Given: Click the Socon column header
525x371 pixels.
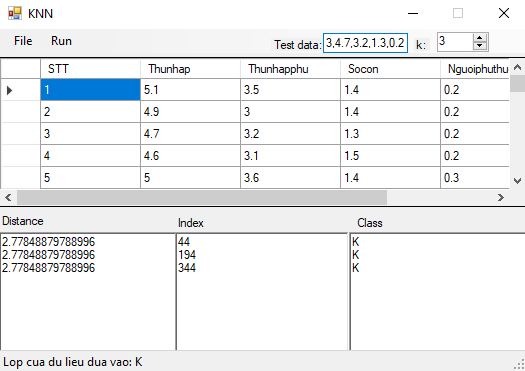Looking at the screenshot, I should click(390, 69).
